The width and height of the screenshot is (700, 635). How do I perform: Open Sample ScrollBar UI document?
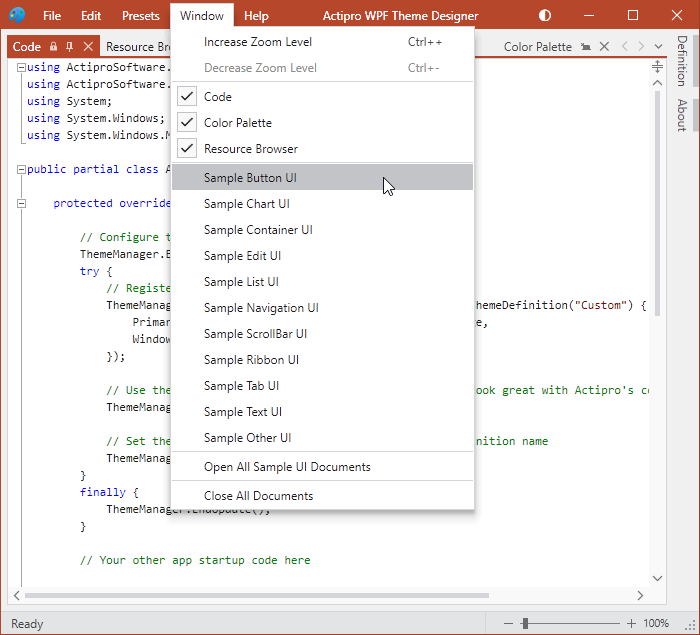[322, 334]
